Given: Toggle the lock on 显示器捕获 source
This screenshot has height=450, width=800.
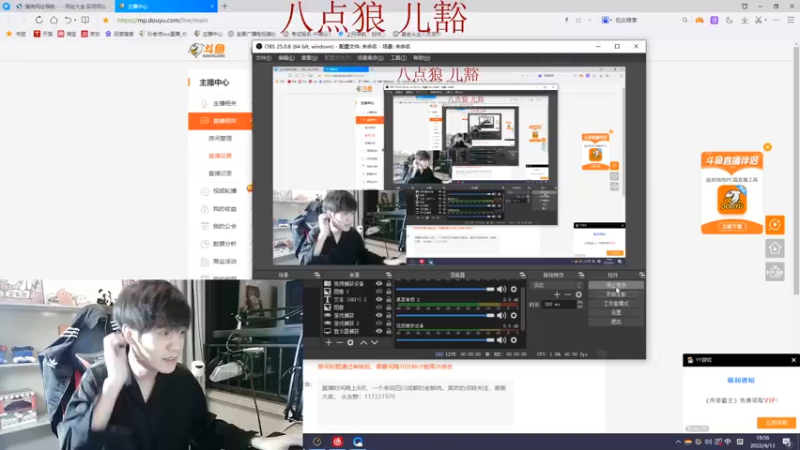Looking at the screenshot, I should click(x=389, y=331).
